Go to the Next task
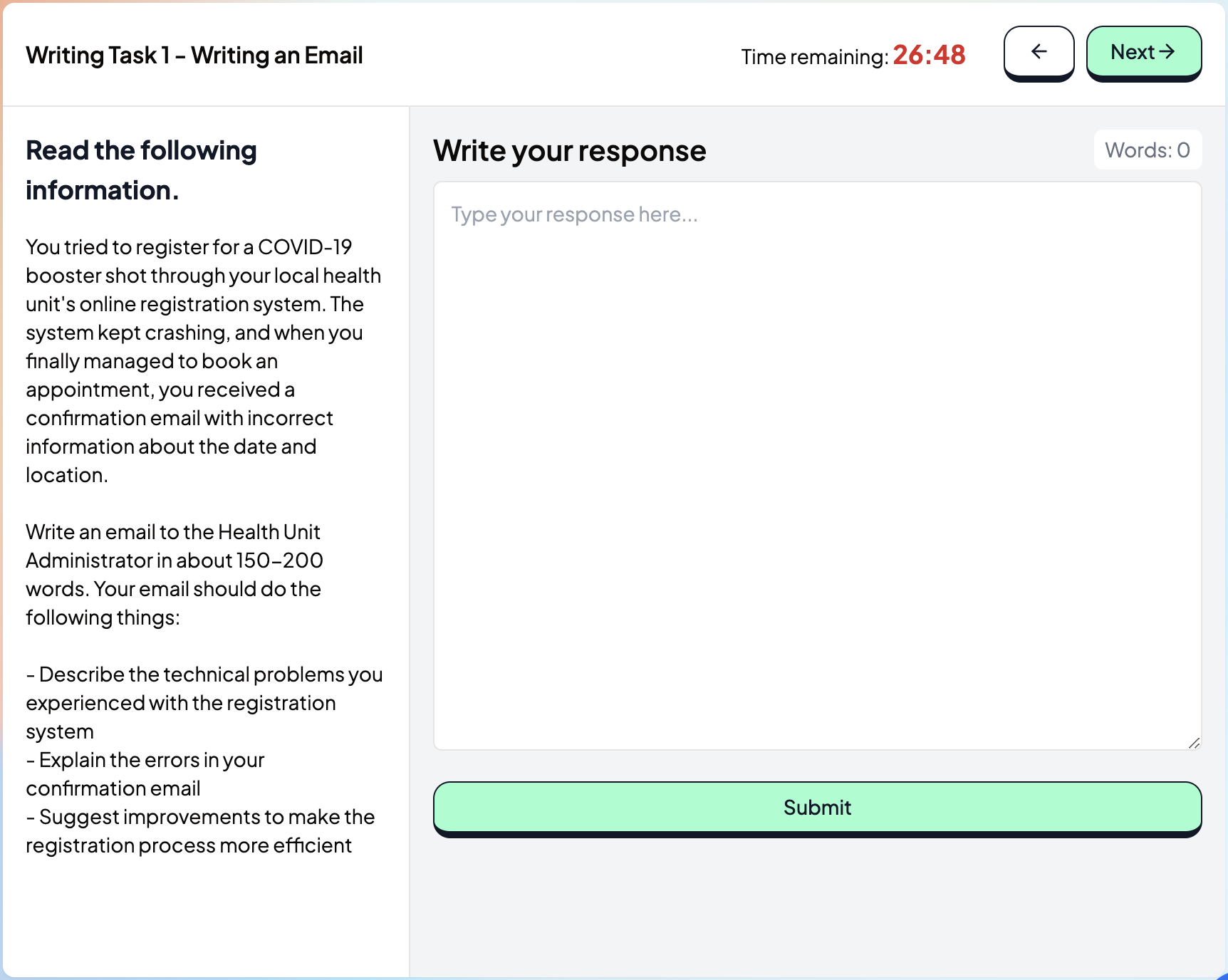 (x=1143, y=52)
